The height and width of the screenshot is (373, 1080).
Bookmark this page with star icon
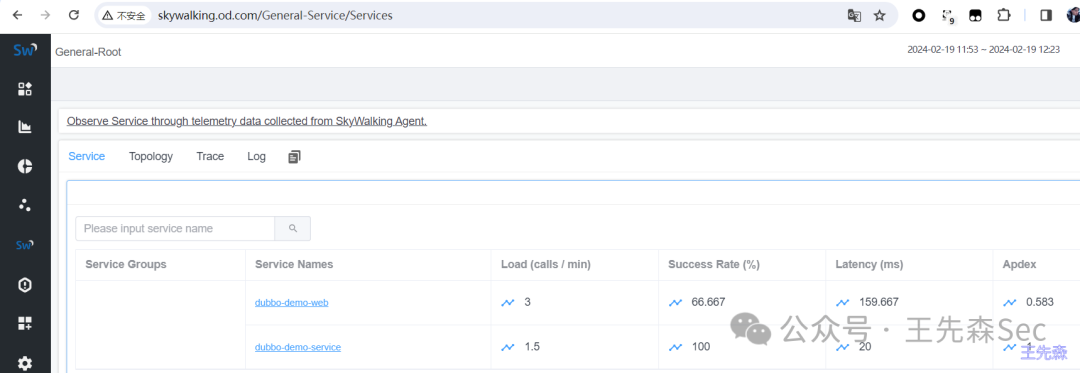coord(880,15)
